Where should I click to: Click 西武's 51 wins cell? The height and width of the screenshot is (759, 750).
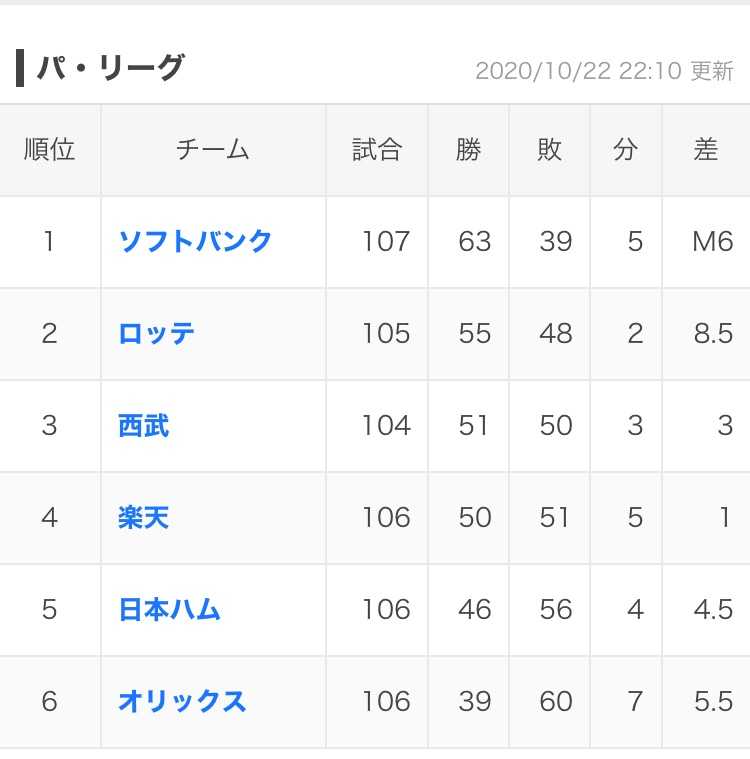click(474, 425)
